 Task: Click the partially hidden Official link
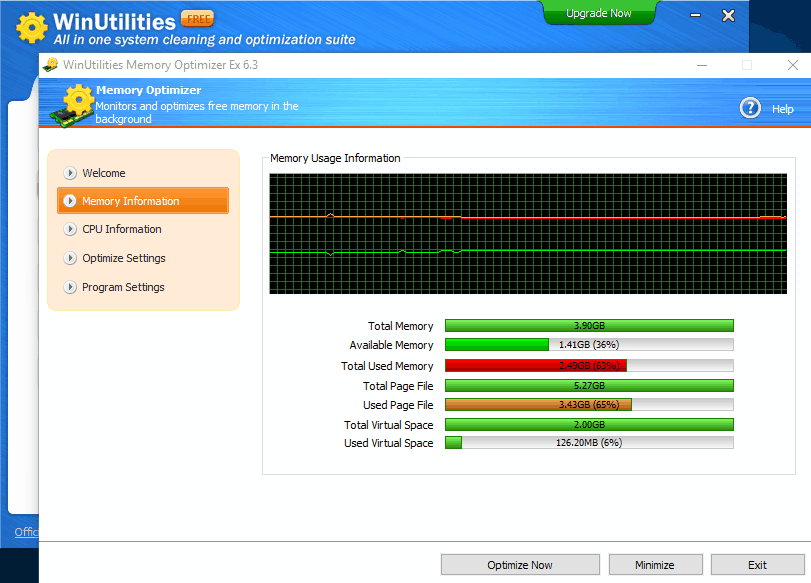26,532
